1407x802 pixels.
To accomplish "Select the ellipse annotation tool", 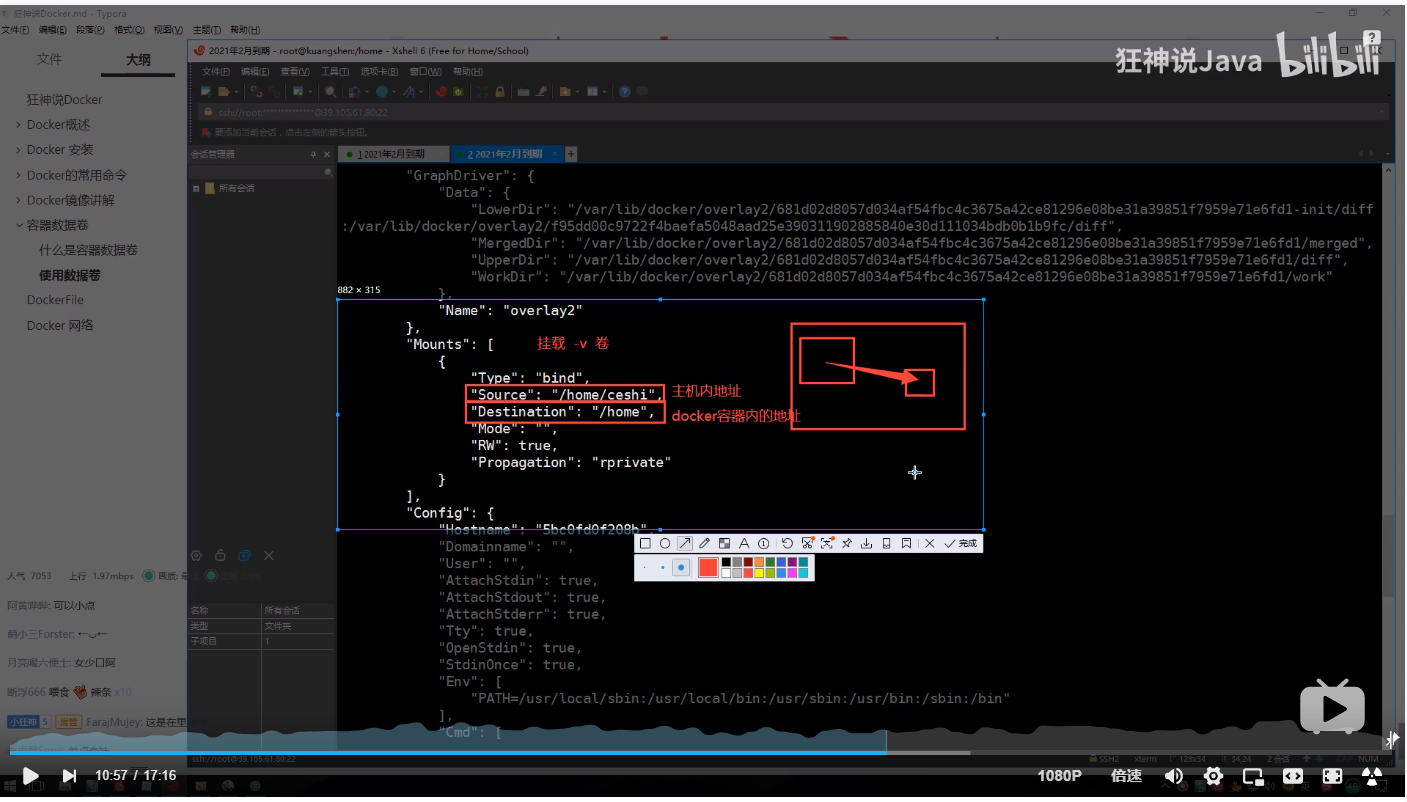I will click(665, 543).
